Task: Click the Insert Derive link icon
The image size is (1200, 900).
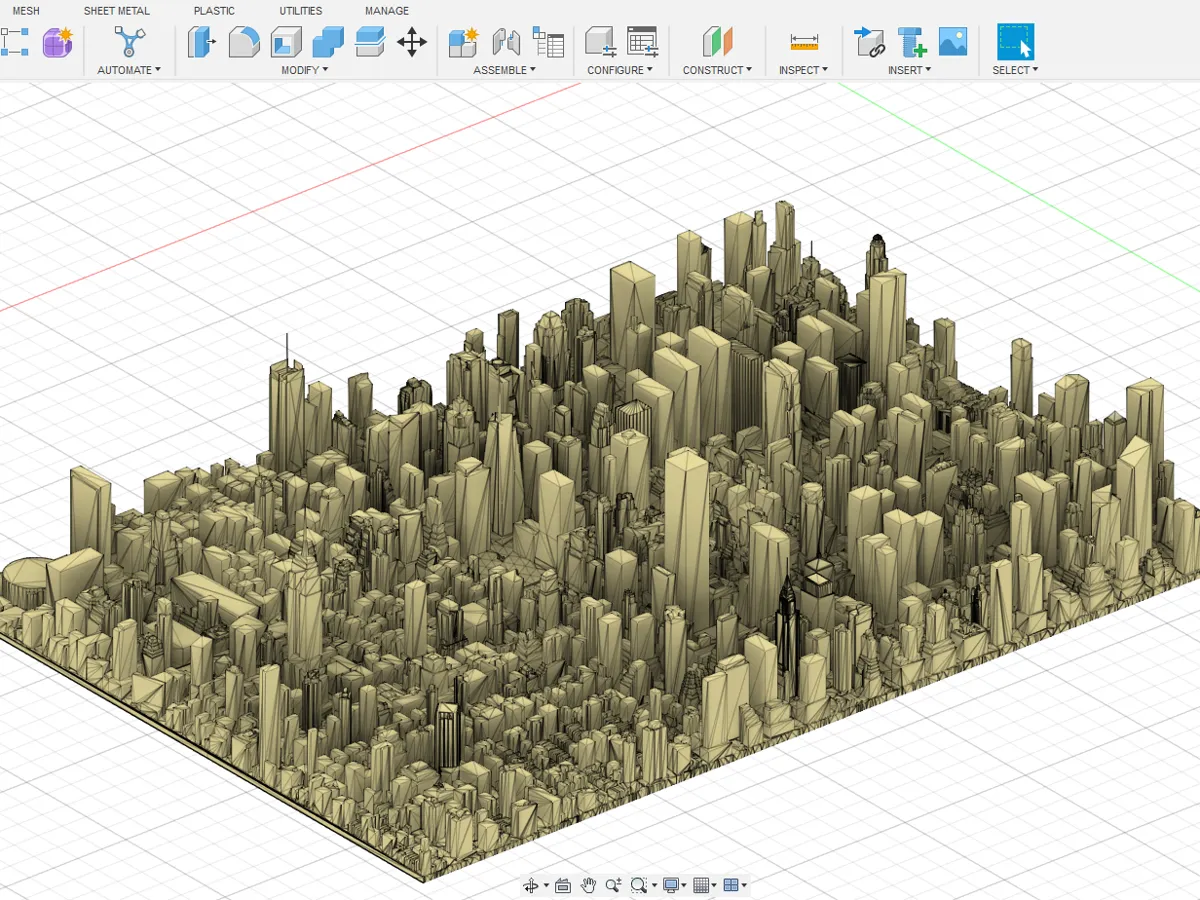Action: pos(869,42)
